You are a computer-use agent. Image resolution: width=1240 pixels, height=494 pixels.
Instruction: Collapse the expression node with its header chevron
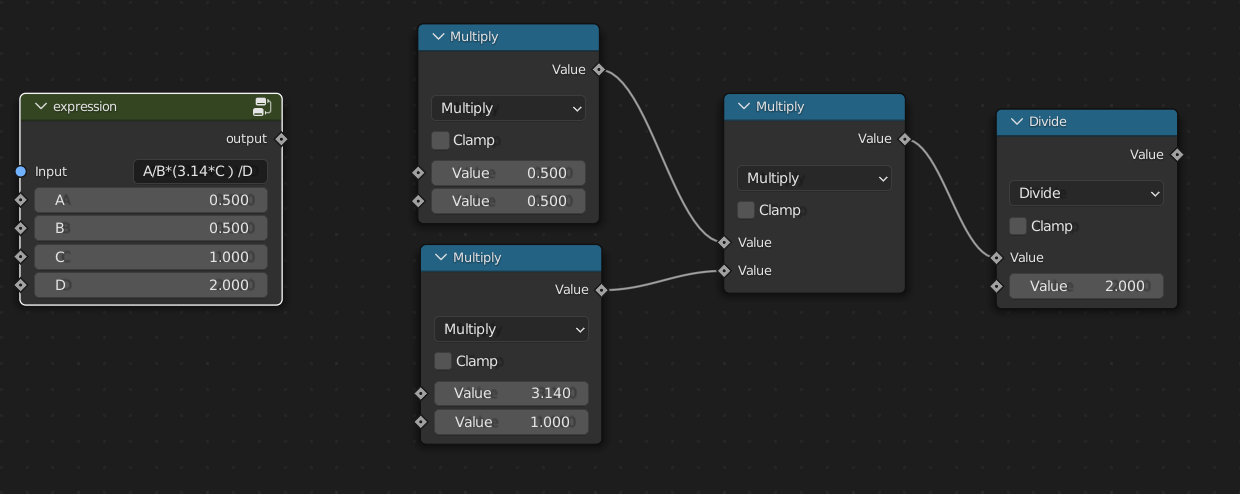pyautogui.click(x=41, y=106)
